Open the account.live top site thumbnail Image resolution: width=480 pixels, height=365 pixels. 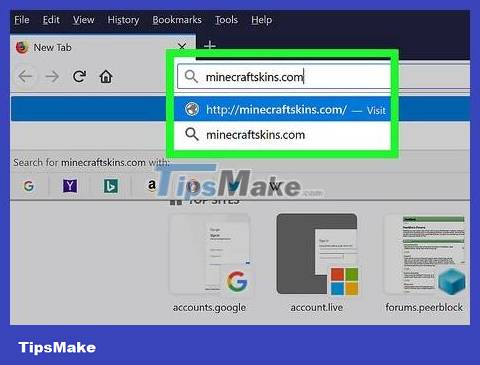click(x=317, y=254)
